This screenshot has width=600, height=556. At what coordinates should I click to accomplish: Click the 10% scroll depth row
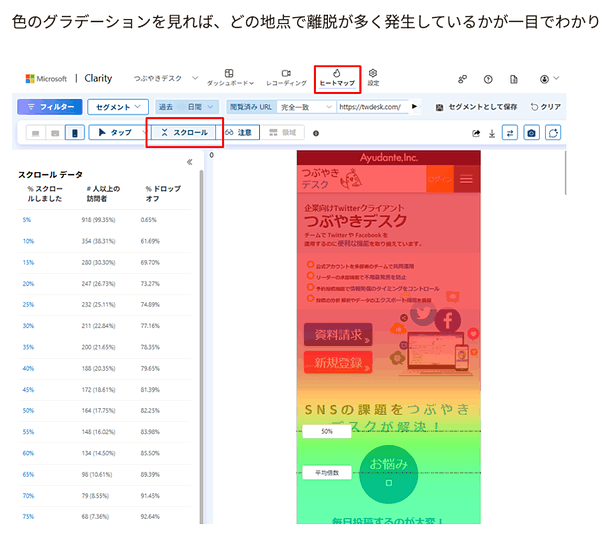click(104, 241)
